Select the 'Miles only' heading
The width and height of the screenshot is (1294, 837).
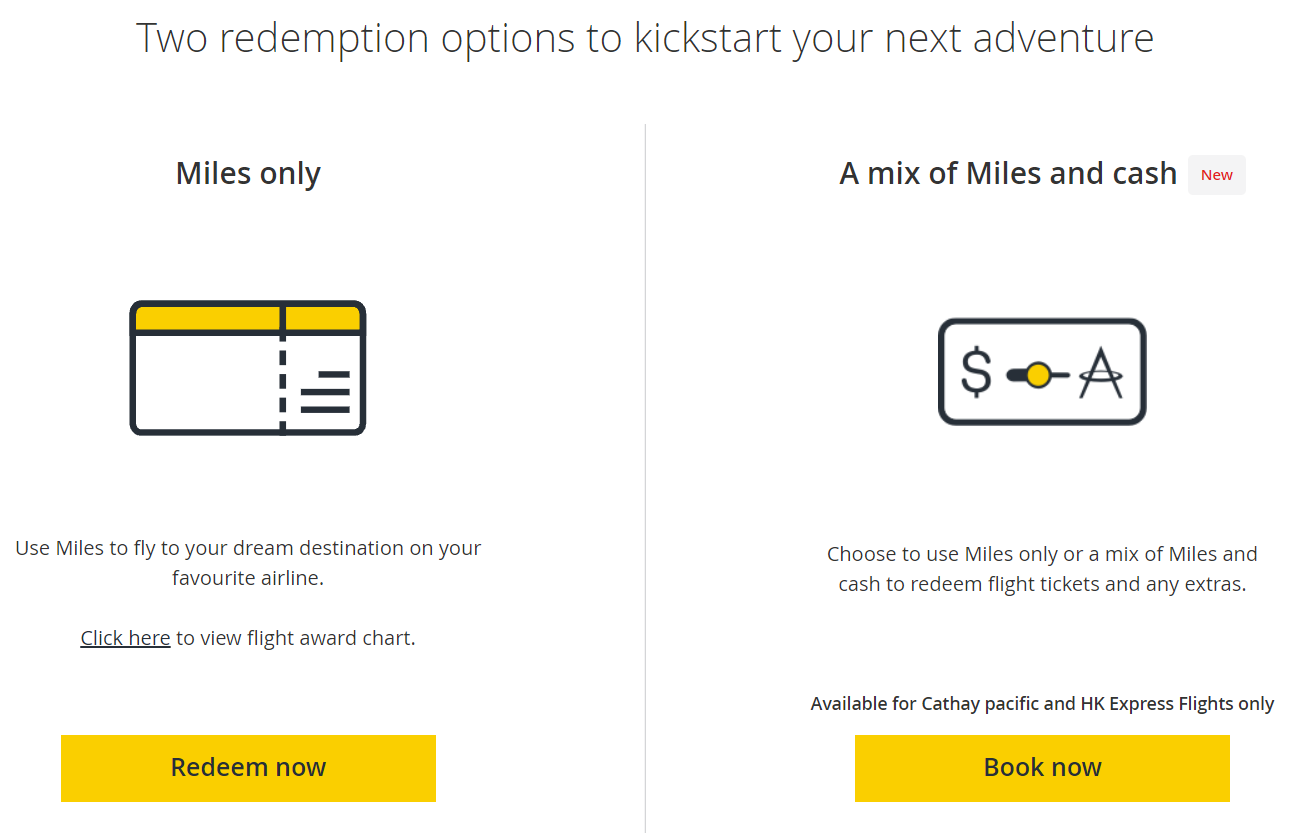click(x=248, y=173)
